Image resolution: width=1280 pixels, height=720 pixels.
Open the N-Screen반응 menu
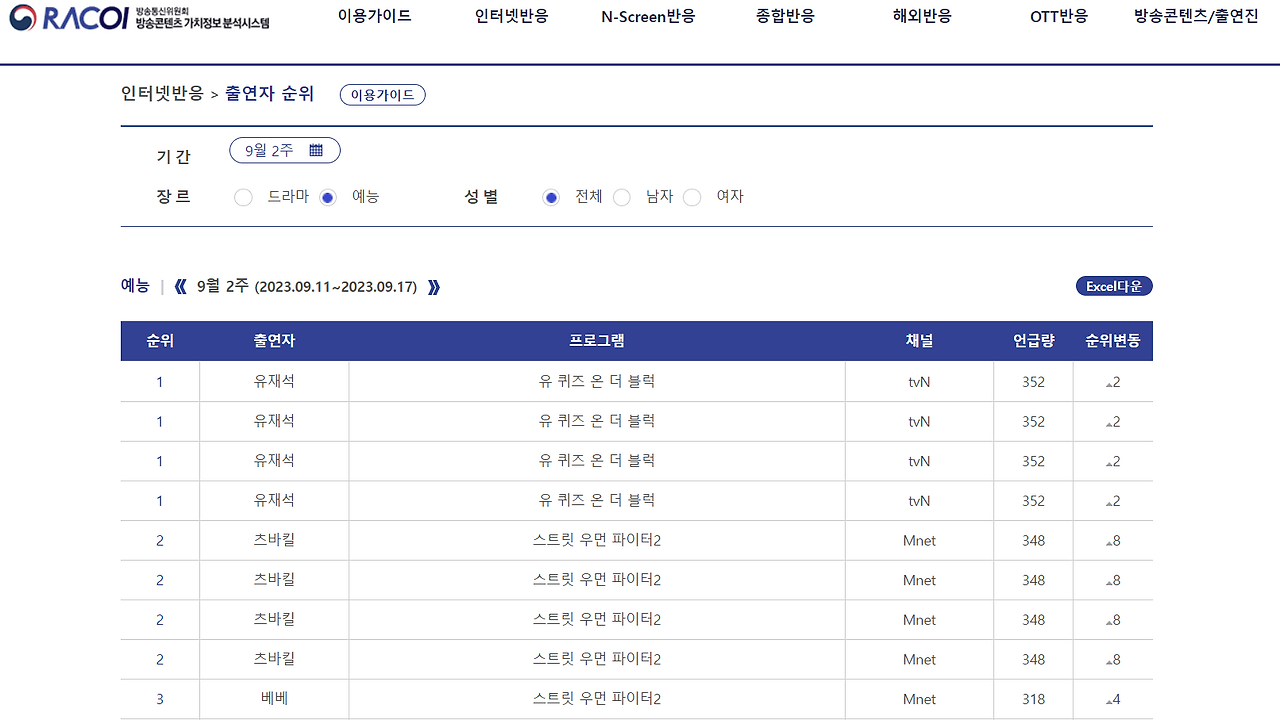pos(648,16)
